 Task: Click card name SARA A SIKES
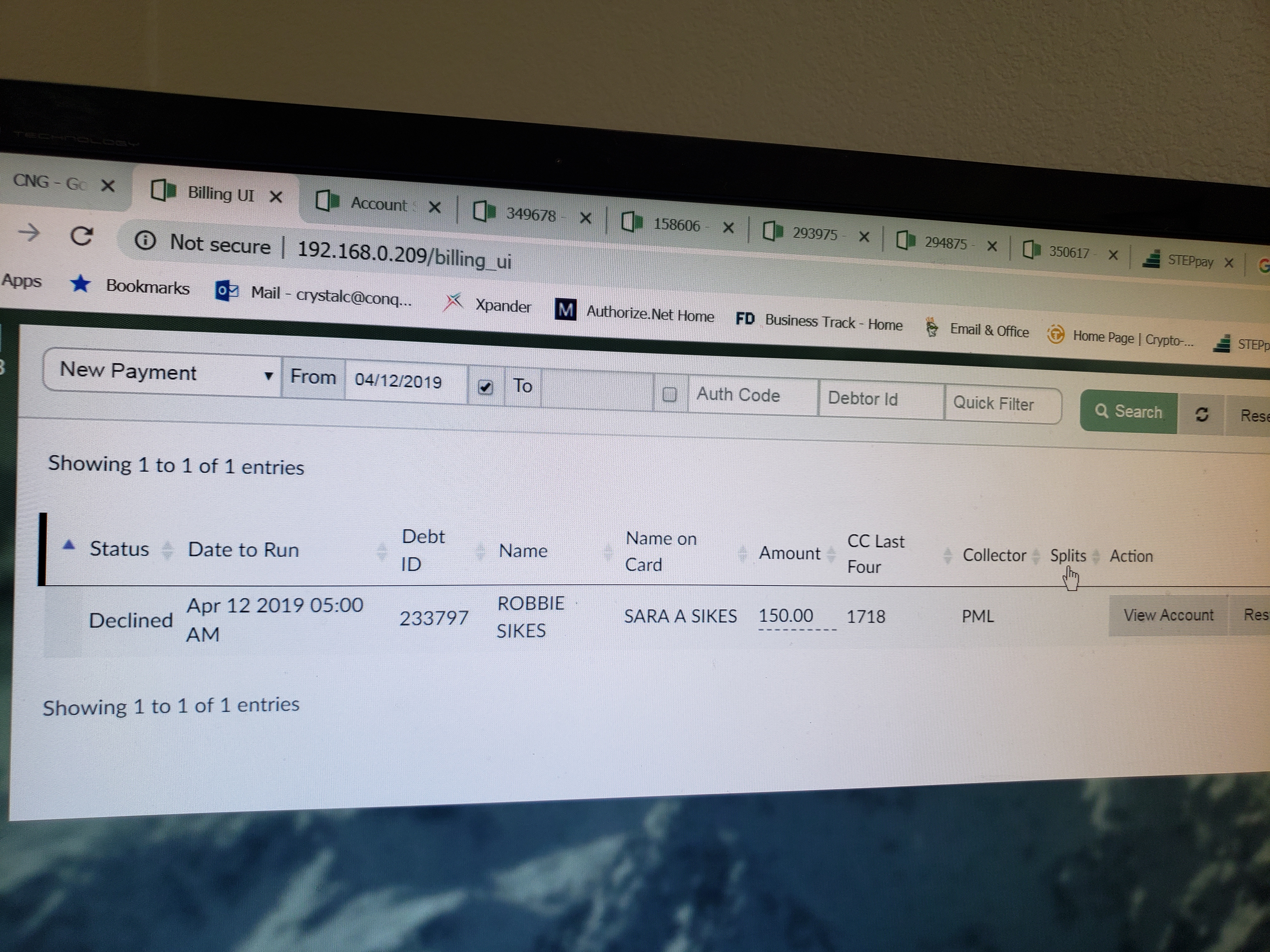[680, 616]
